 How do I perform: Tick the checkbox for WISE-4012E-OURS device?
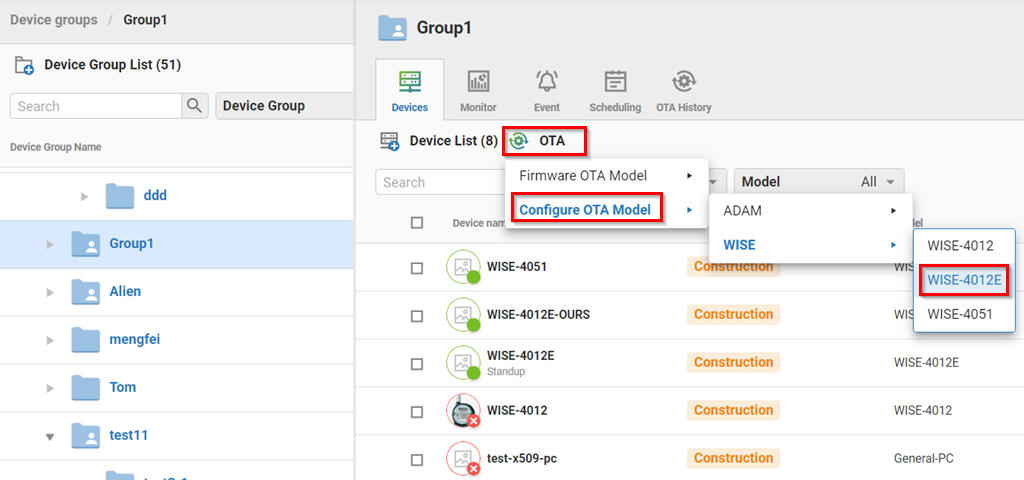[x=417, y=315]
